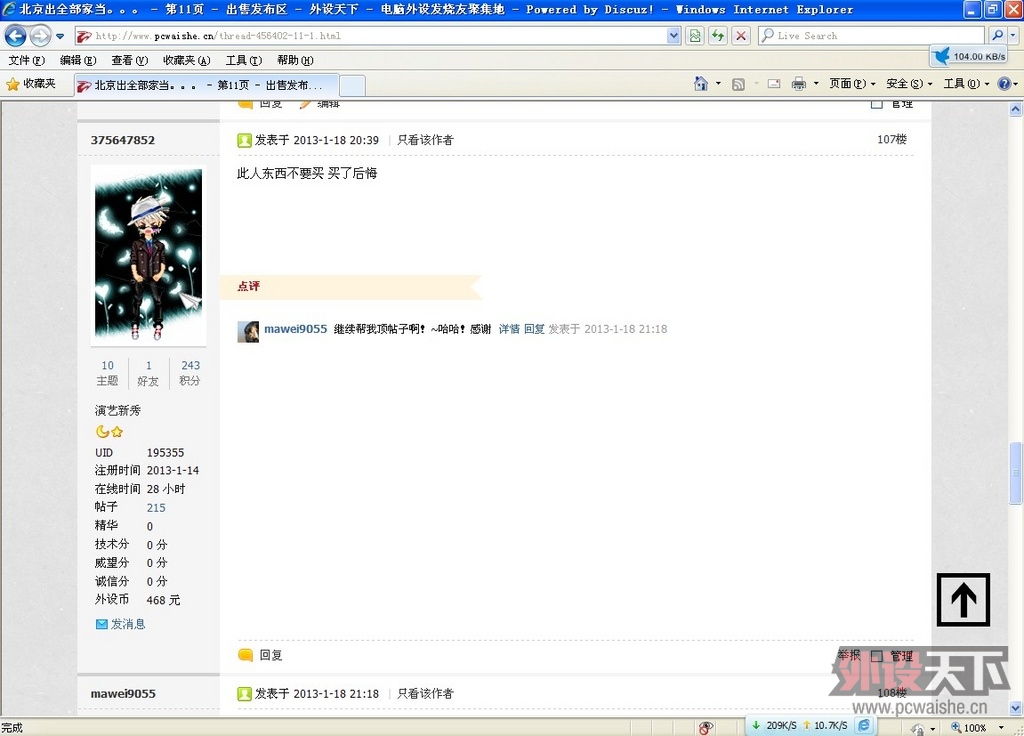Go forward with the browser Forward arrow
The width and height of the screenshot is (1024, 736).
(x=40, y=35)
